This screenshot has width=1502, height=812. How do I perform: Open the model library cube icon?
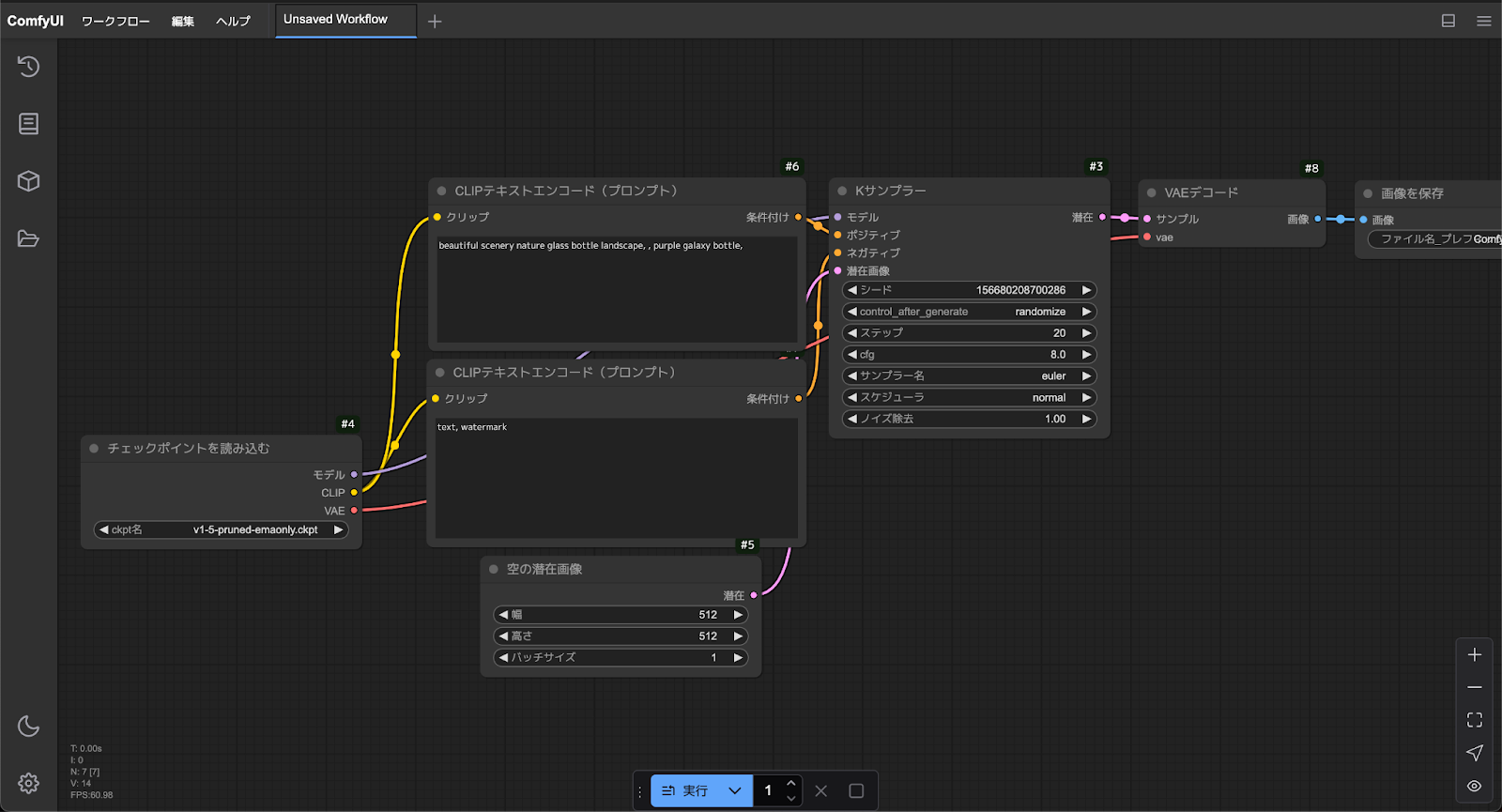(28, 181)
